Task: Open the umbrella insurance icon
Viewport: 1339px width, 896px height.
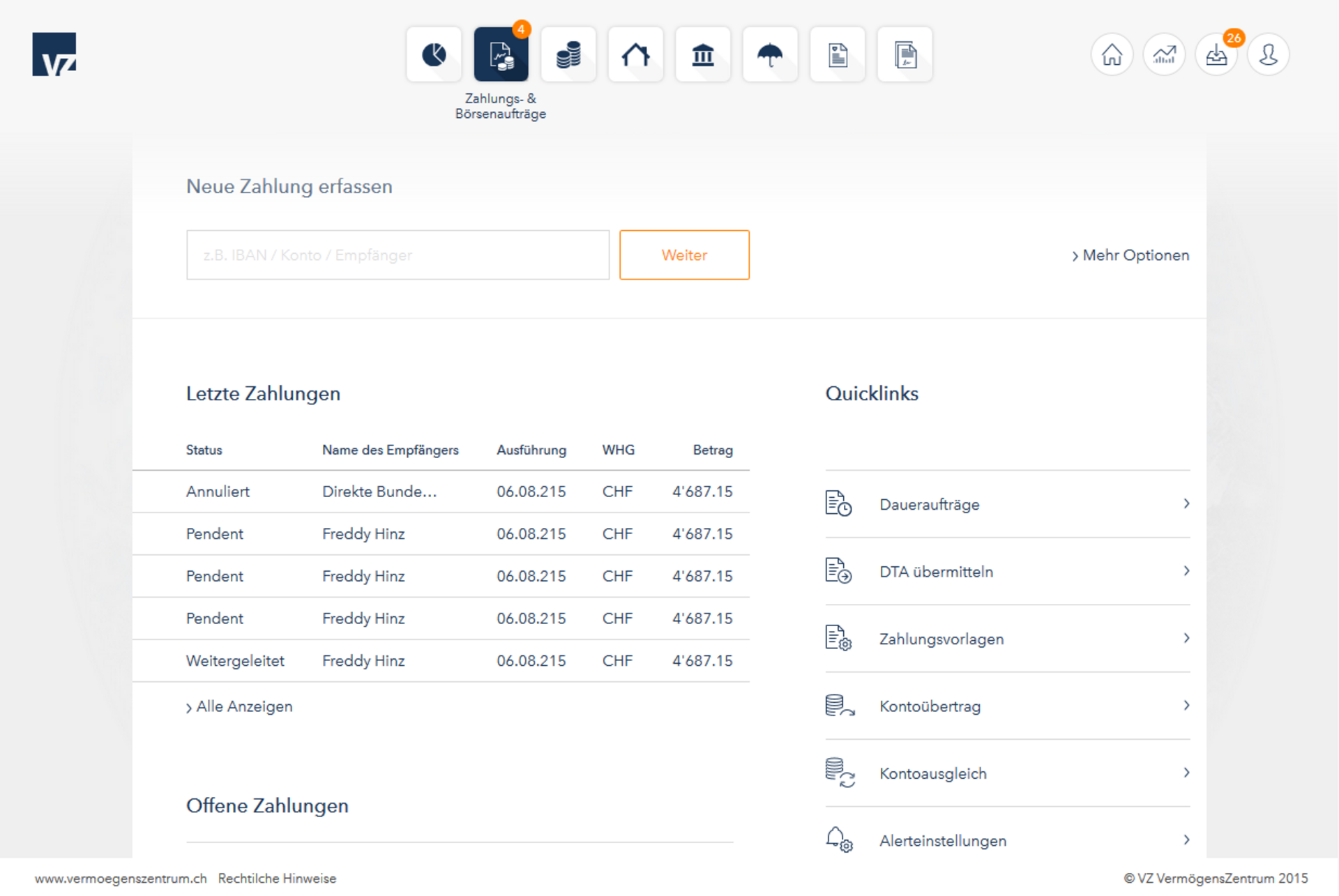Action: click(x=770, y=54)
